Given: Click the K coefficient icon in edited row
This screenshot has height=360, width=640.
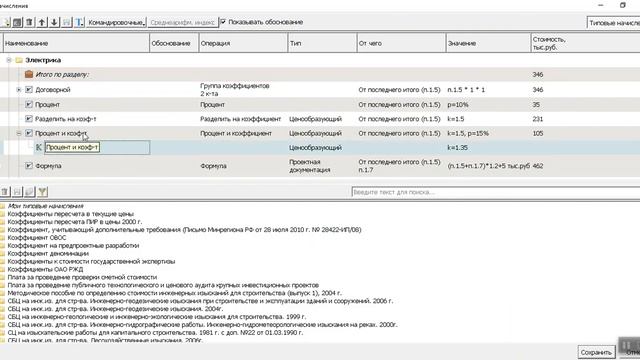Looking at the screenshot, I should coord(39,147).
